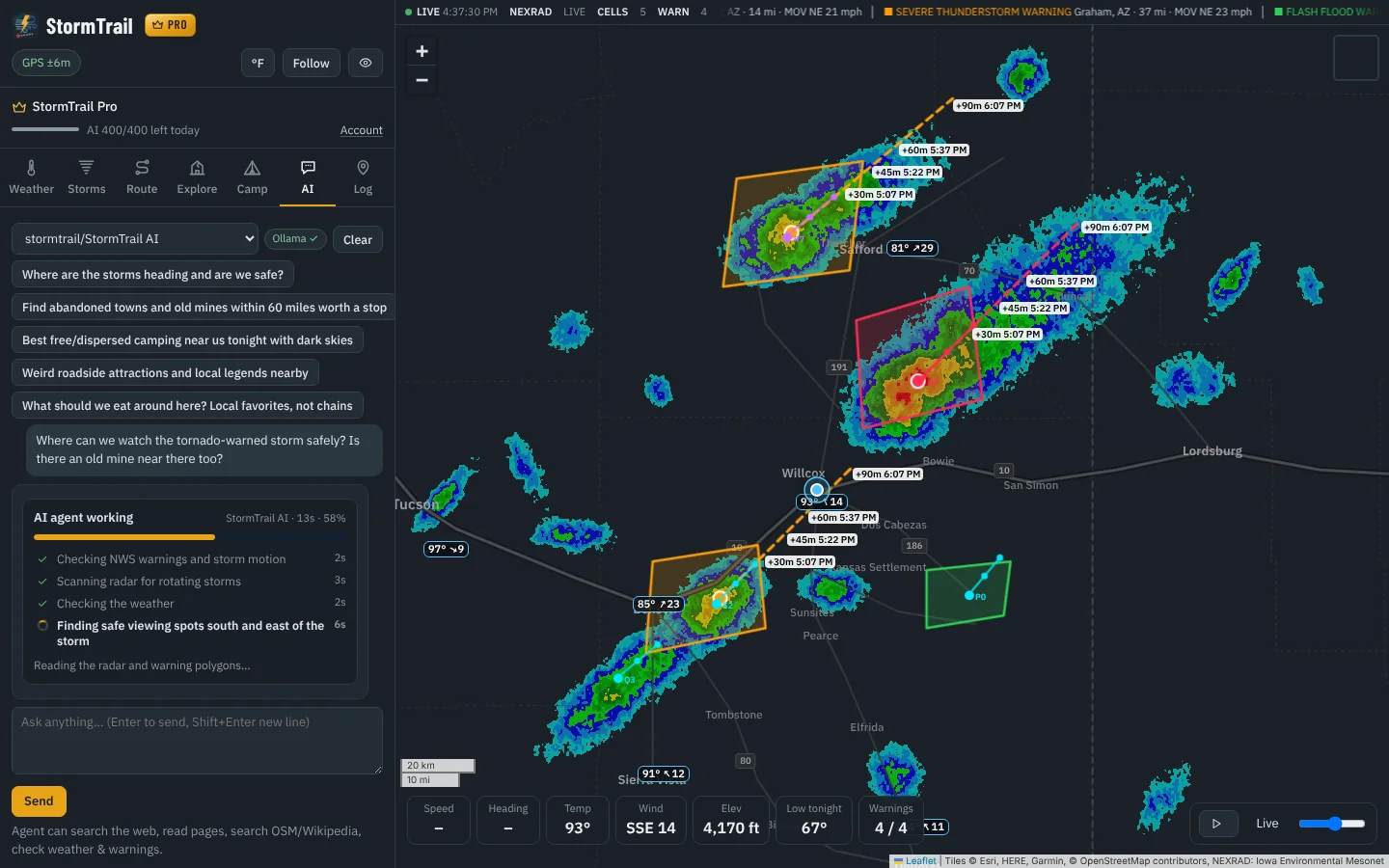The height and width of the screenshot is (868, 1389).
Task: Click the Elev 4,170 ft tile
Action: pos(731,820)
